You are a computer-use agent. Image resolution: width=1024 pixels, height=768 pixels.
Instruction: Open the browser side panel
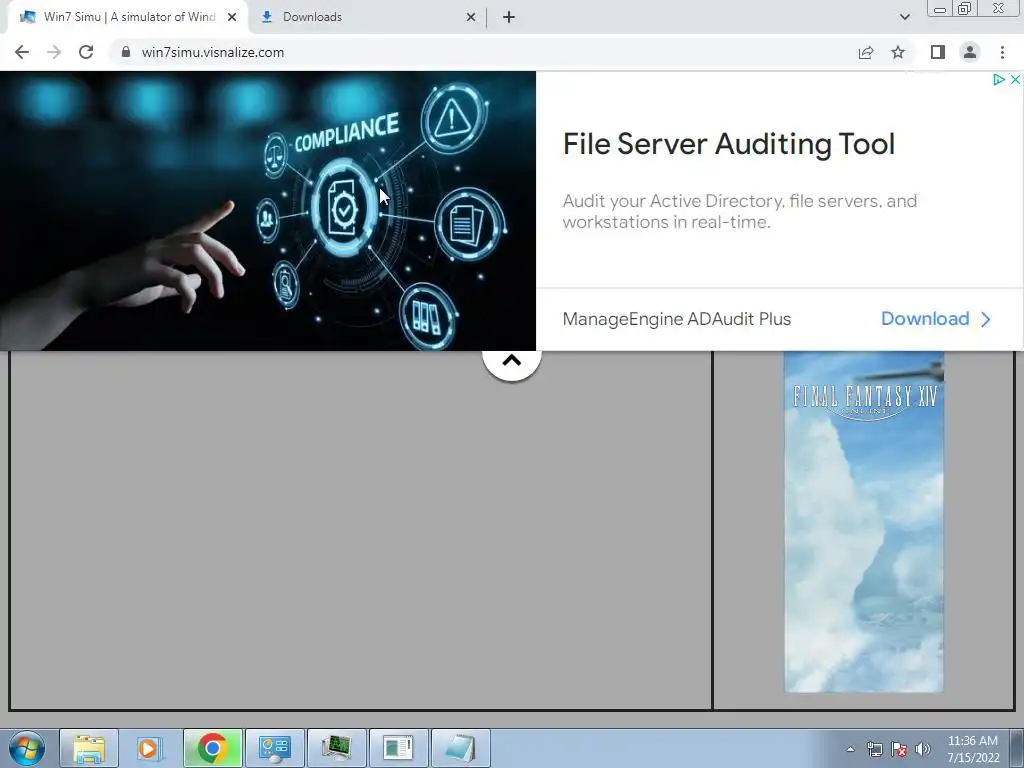(x=938, y=52)
